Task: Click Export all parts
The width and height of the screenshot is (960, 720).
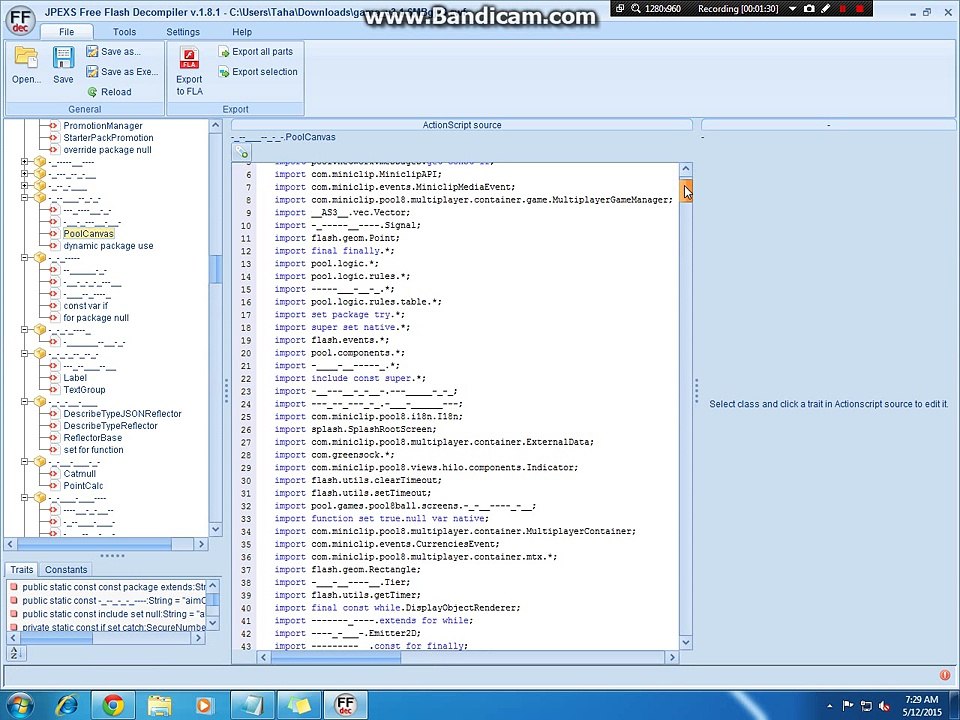Action: 256,52
